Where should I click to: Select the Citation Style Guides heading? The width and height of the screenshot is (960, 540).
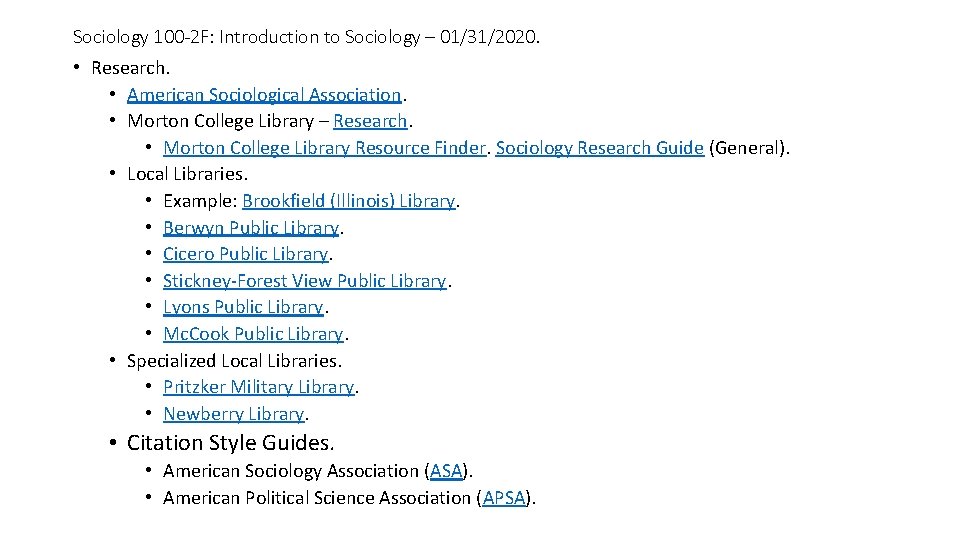click(x=231, y=442)
